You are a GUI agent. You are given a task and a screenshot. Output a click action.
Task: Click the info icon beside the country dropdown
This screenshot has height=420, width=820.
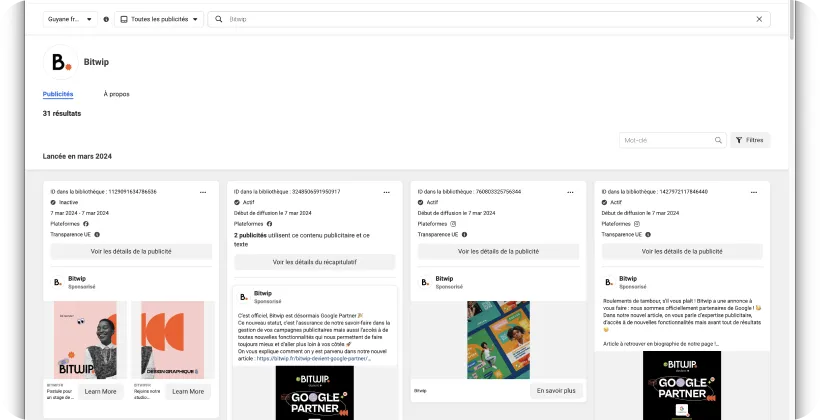[106, 19]
